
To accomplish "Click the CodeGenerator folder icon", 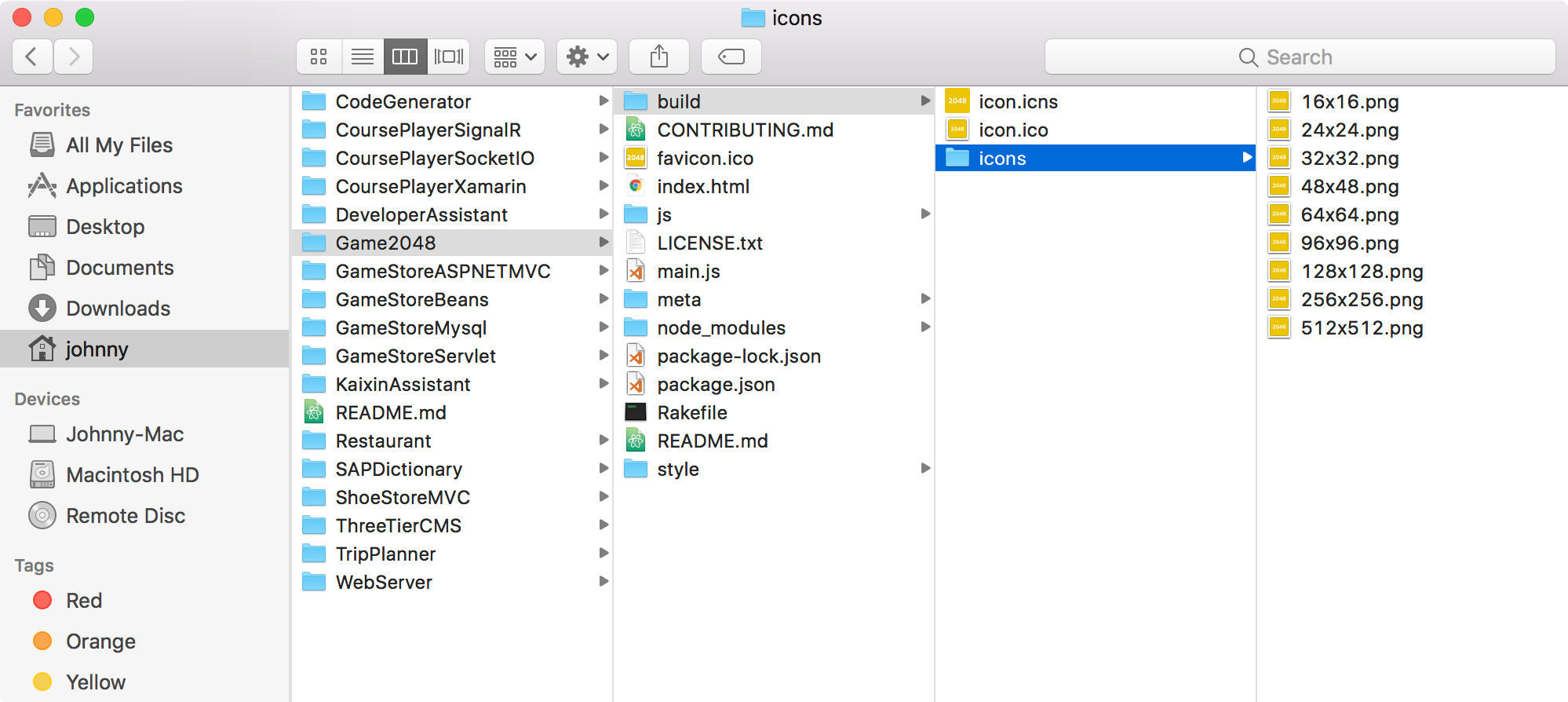I will [x=314, y=101].
